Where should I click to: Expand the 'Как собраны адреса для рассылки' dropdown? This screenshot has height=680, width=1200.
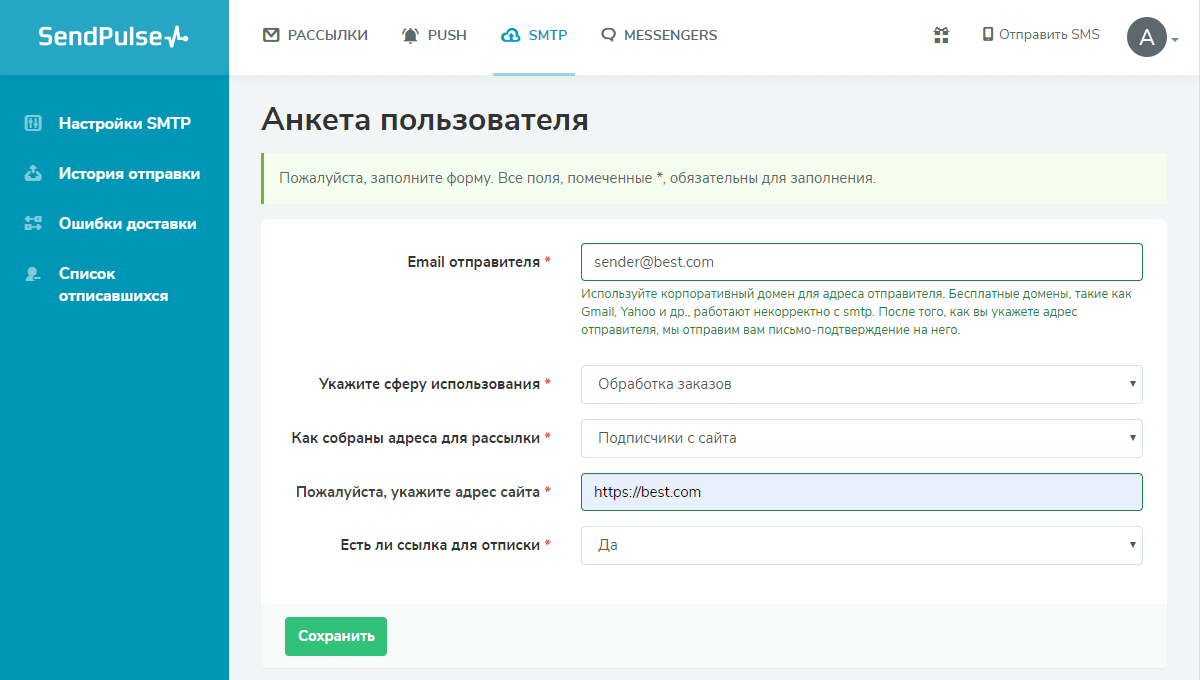pos(861,438)
